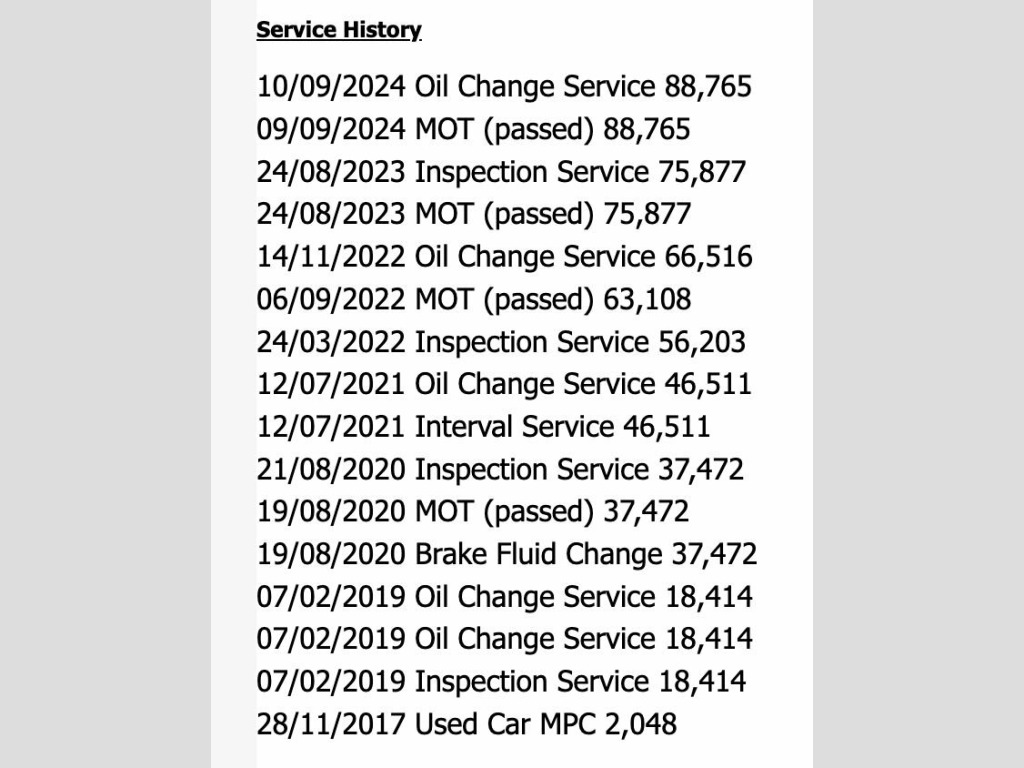Viewport: 1024px width, 768px height.
Task: Select the 24/03/2022 Inspection Service entry
Action: pyautogui.click(x=501, y=342)
